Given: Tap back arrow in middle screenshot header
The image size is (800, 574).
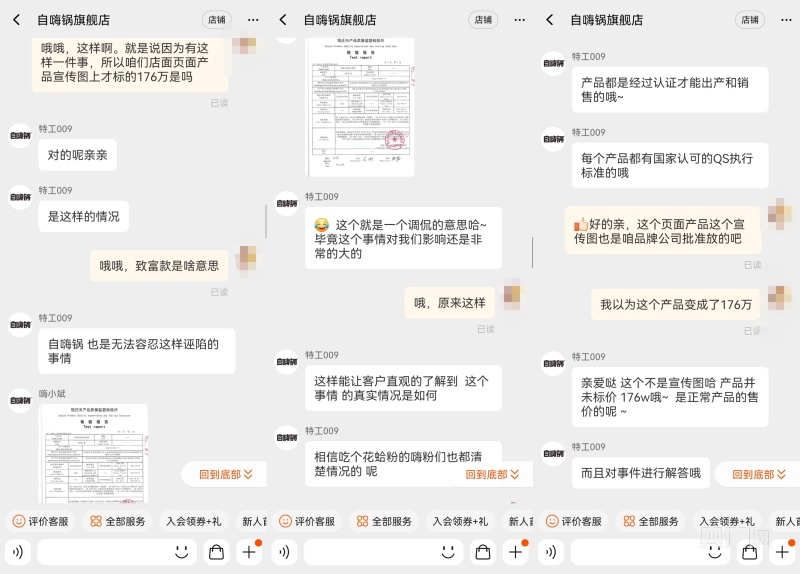Looking at the screenshot, I should pos(283,20).
